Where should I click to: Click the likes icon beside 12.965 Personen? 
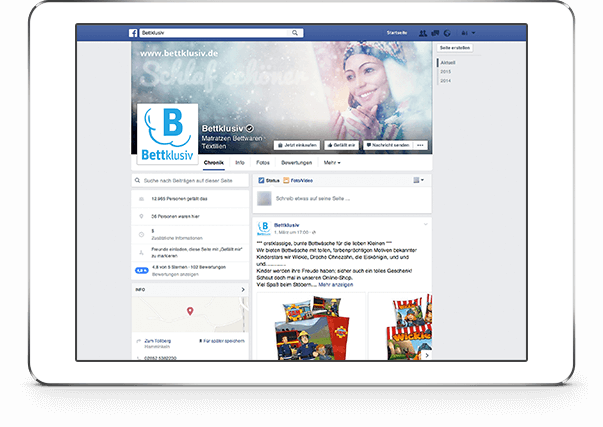pyautogui.click(x=141, y=199)
